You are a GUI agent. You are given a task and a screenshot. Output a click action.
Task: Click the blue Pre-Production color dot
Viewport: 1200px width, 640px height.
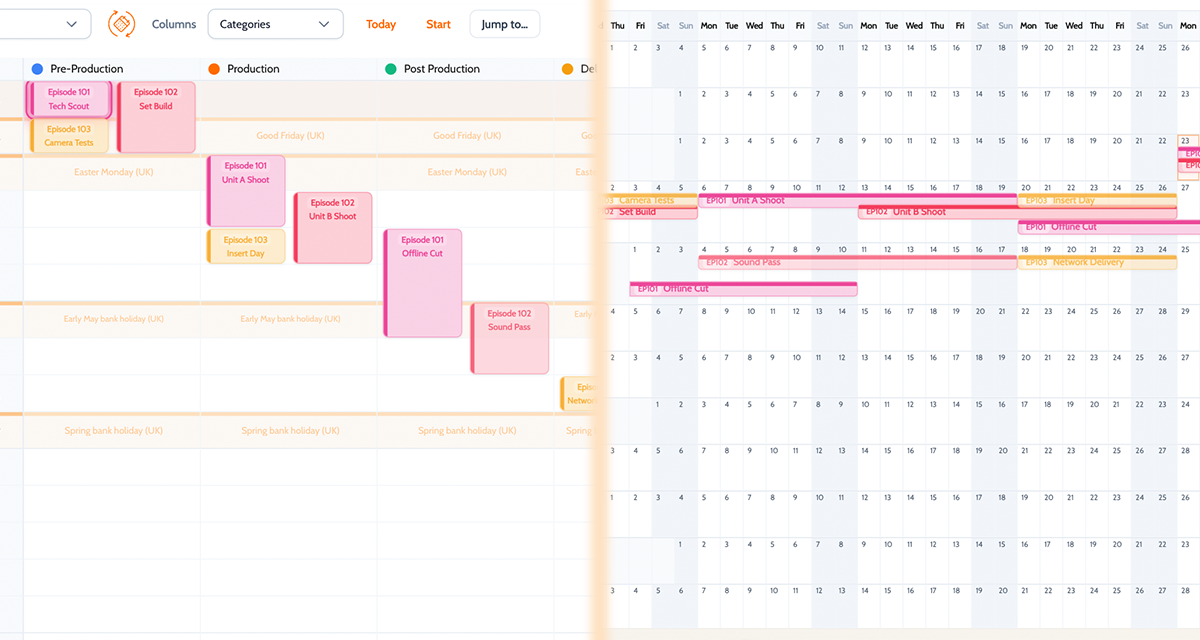click(37, 69)
